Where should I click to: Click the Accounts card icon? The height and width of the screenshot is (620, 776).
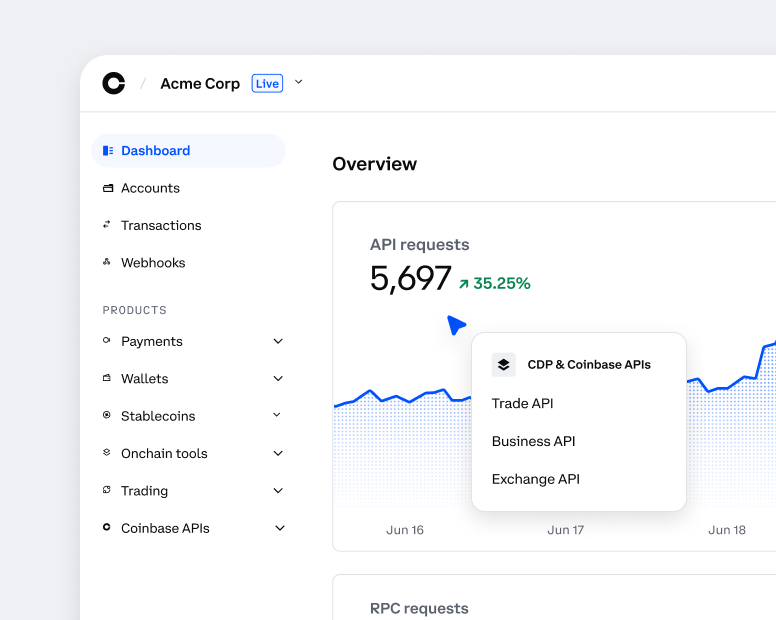coord(108,188)
